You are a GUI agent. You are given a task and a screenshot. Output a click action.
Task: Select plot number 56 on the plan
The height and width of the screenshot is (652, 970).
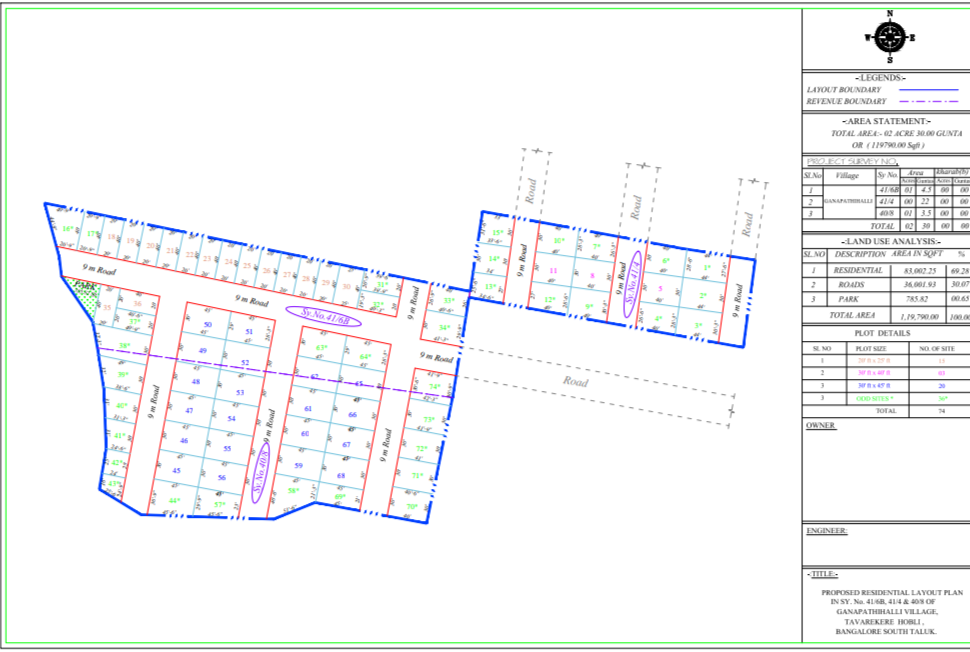(221, 478)
